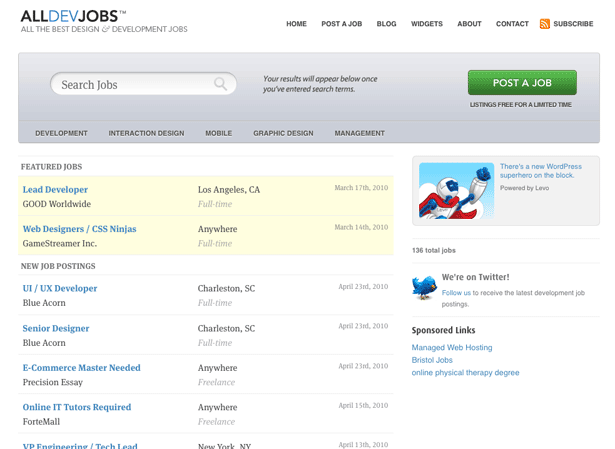Screen dimensions: 615x449
Task: Click the Subscribe link
Action: coord(573,24)
